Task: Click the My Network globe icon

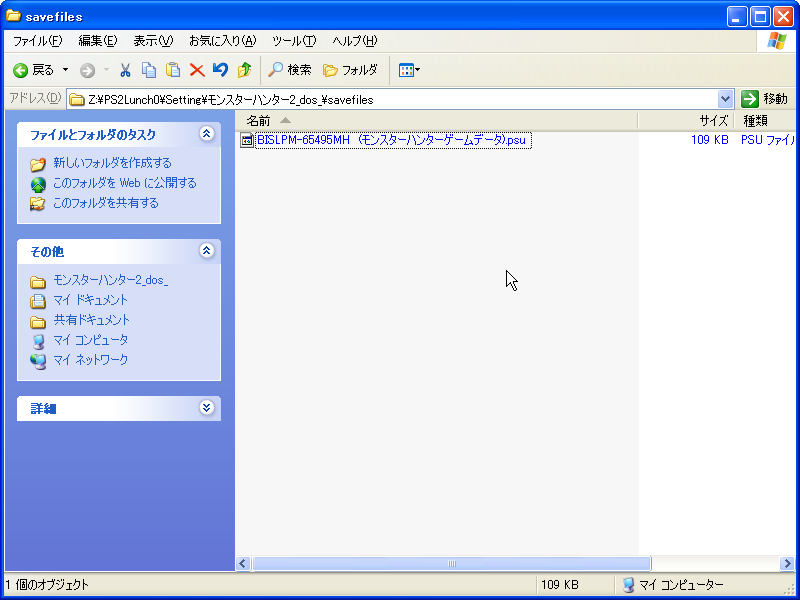Action: pos(38,361)
